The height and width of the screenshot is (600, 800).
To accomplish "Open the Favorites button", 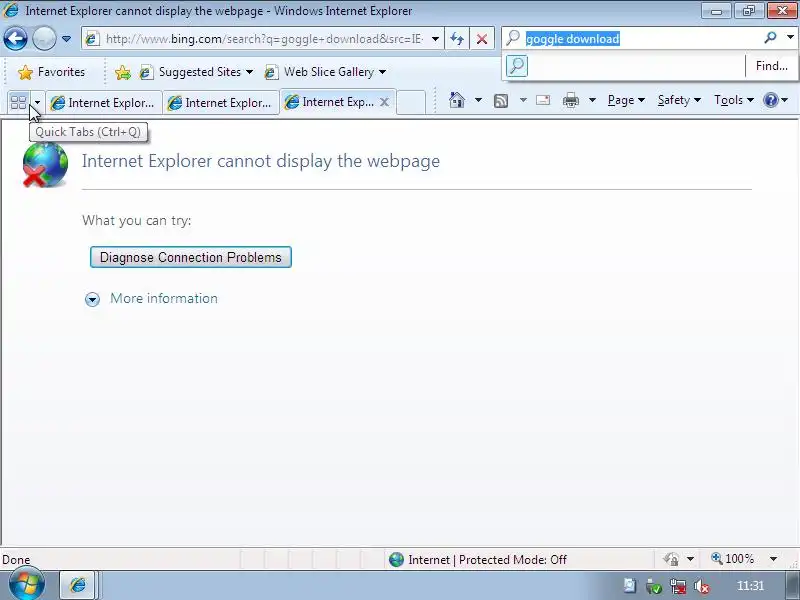I will [51, 72].
